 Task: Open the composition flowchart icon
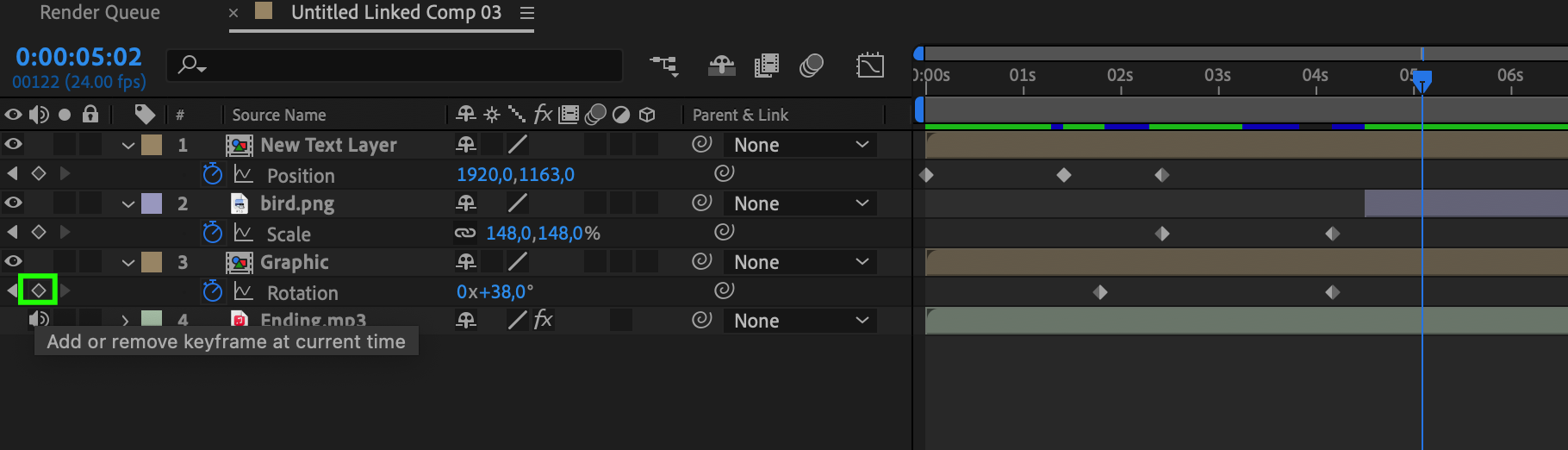click(664, 66)
